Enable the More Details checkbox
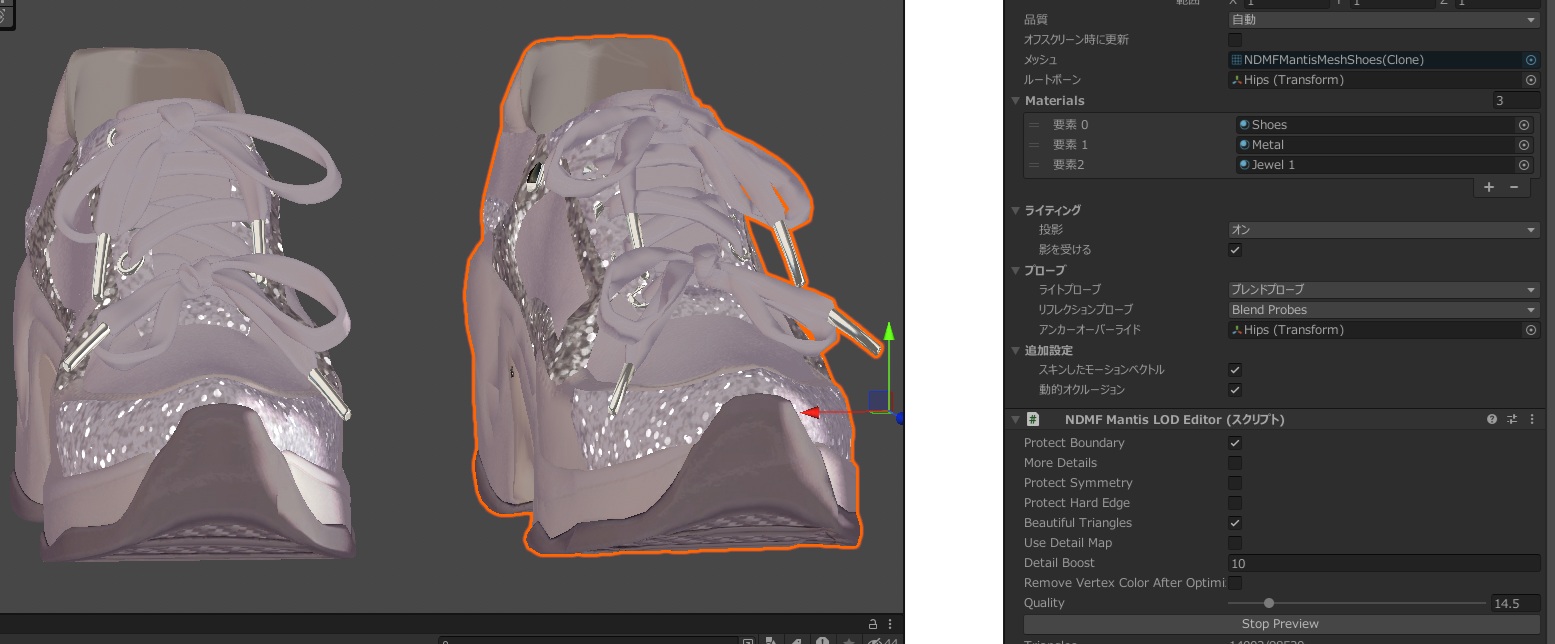Image resolution: width=1555 pixels, height=644 pixels. [1235, 463]
